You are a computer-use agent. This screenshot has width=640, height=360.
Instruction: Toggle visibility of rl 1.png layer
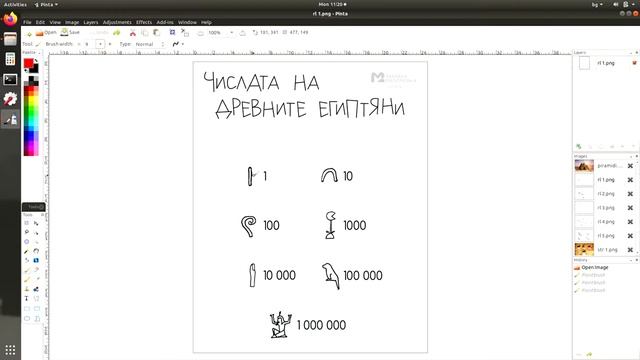coord(634,63)
